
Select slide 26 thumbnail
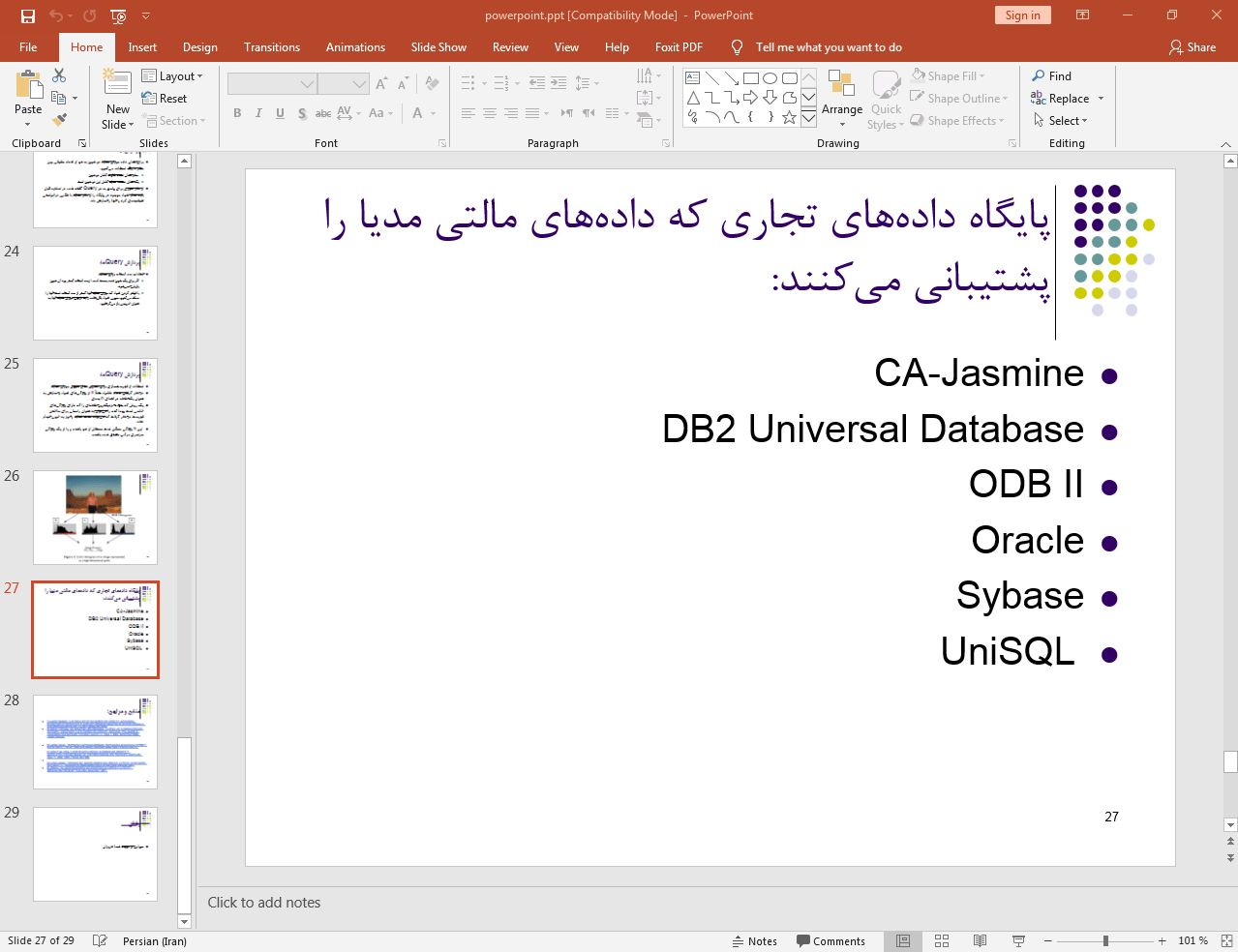tap(95, 518)
